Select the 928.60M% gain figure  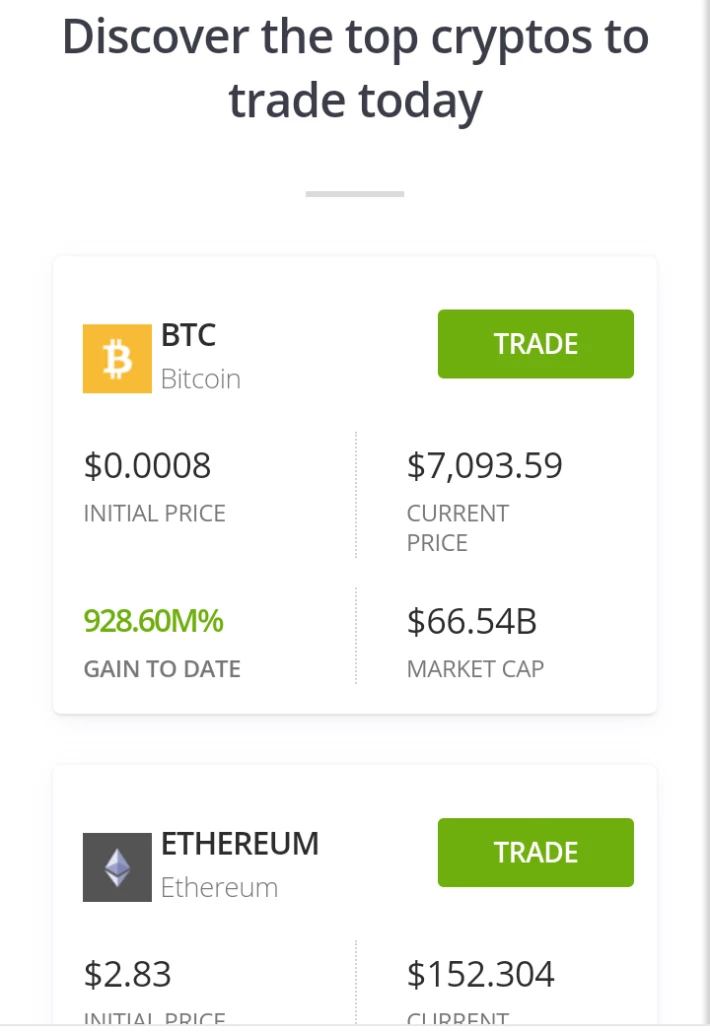click(153, 621)
